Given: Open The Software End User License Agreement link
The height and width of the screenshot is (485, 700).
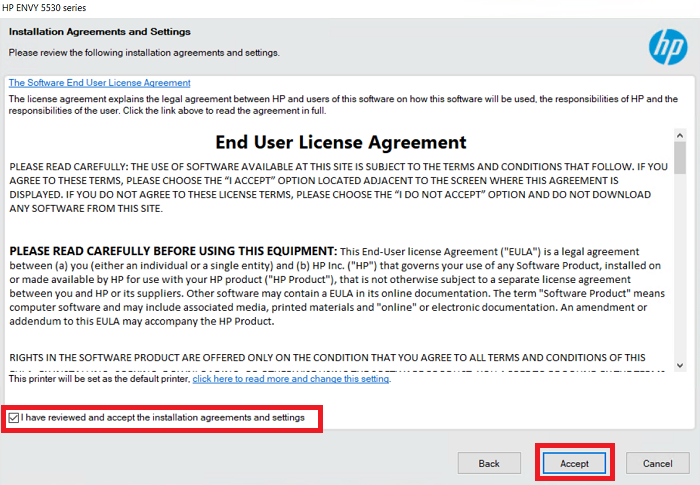Looking at the screenshot, I should (x=100, y=83).
